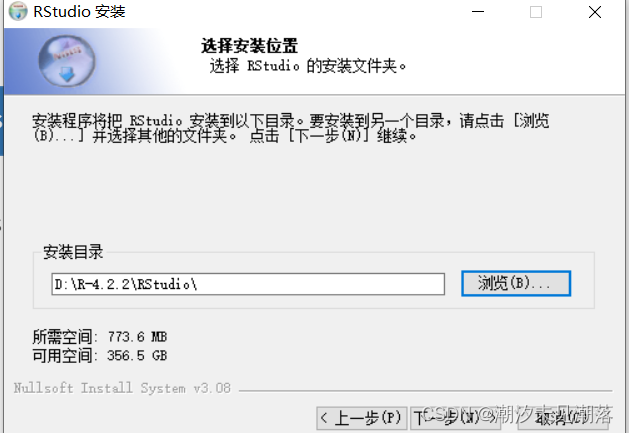Open the 浏览(B)... folder browser
Viewport: 629px width, 433px height.
(516, 283)
